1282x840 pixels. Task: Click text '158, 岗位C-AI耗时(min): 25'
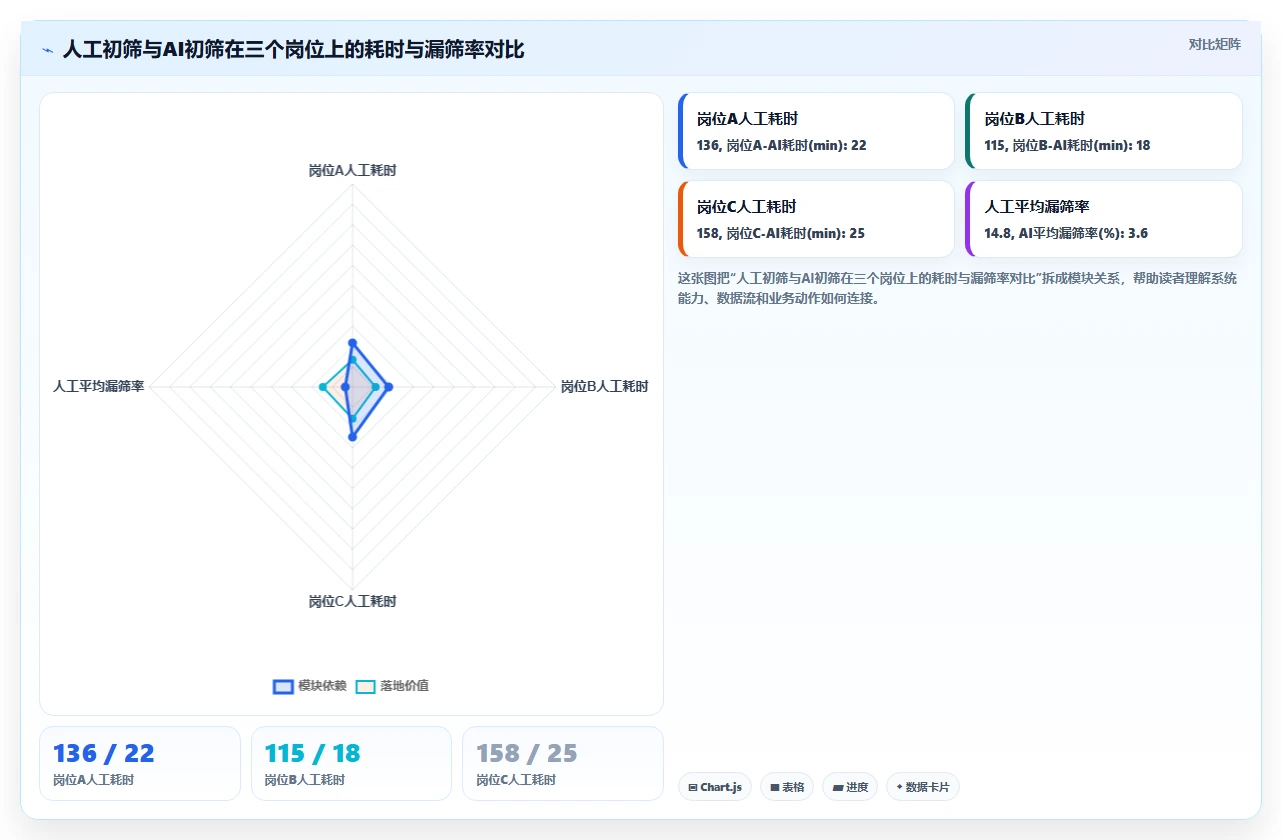[781, 233]
